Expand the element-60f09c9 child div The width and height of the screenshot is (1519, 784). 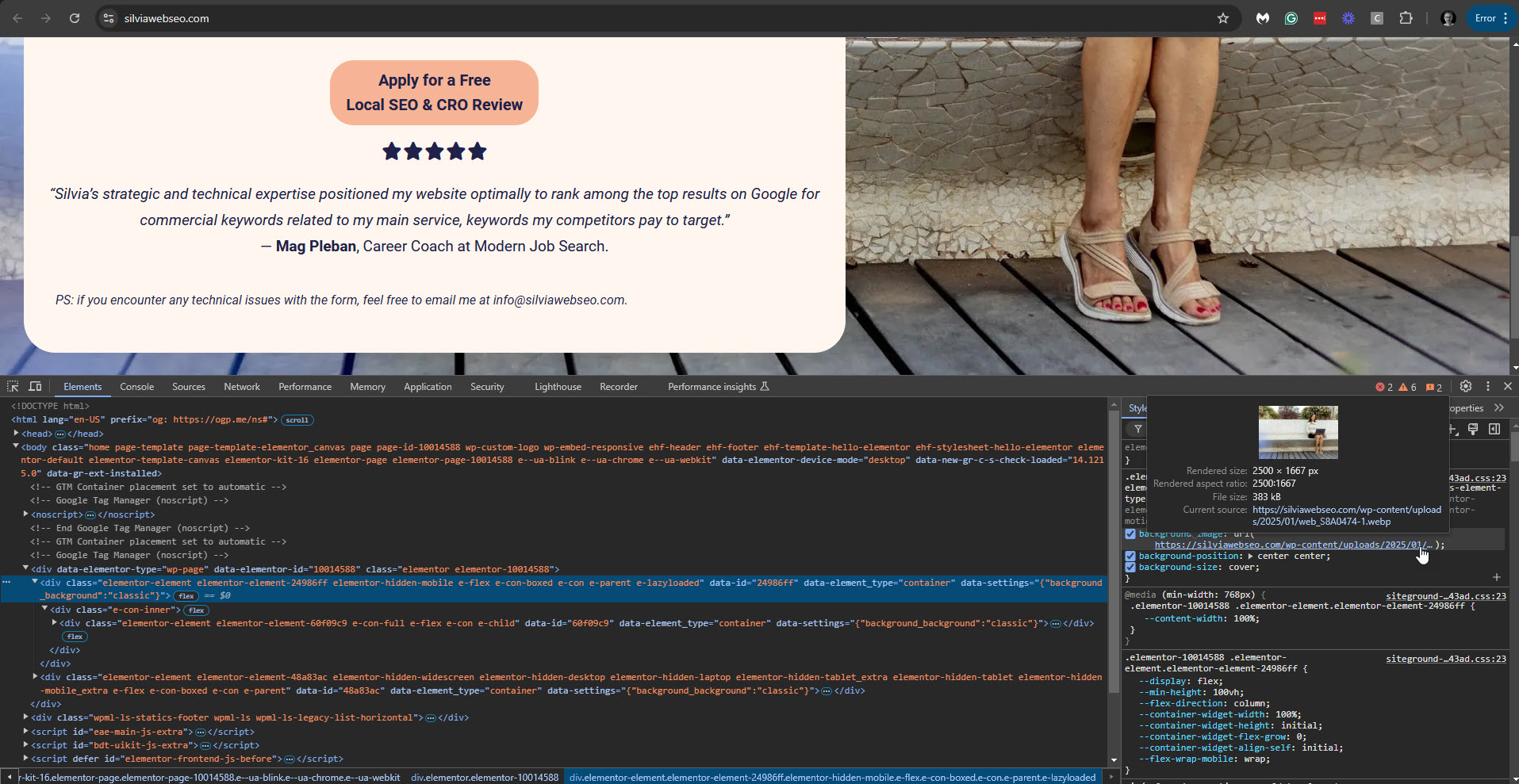point(54,623)
